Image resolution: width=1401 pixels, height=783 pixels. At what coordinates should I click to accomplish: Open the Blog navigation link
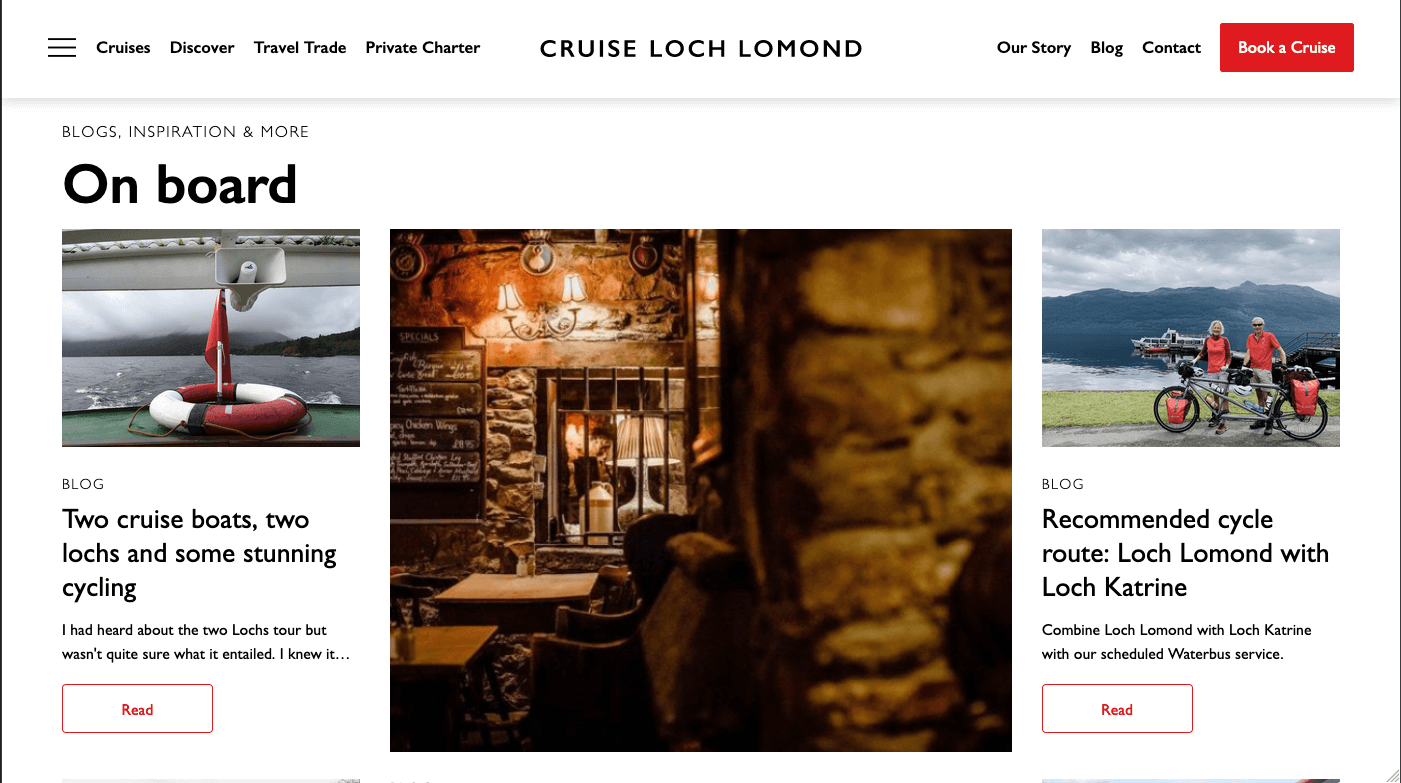coord(1107,47)
